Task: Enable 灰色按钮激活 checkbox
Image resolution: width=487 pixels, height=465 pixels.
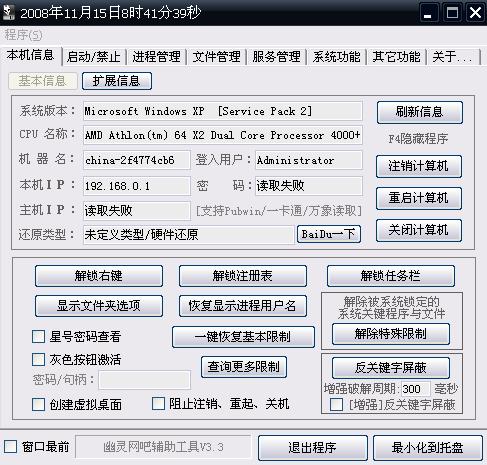Action: [38, 360]
